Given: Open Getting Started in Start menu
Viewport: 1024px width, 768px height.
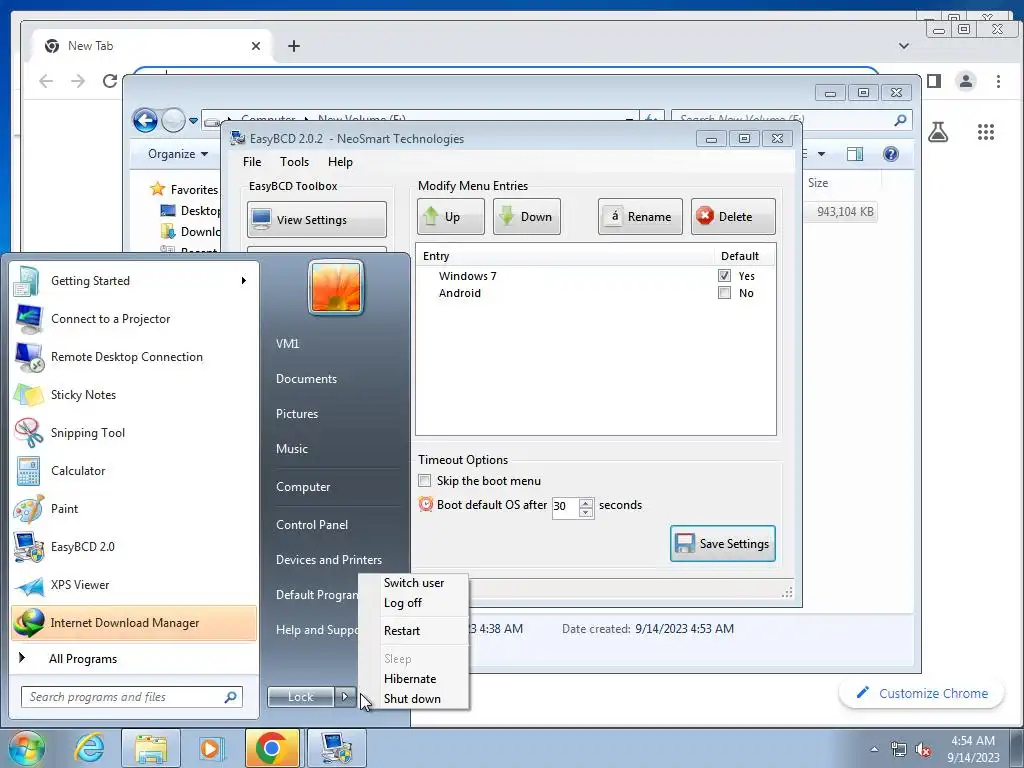Looking at the screenshot, I should tap(134, 281).
